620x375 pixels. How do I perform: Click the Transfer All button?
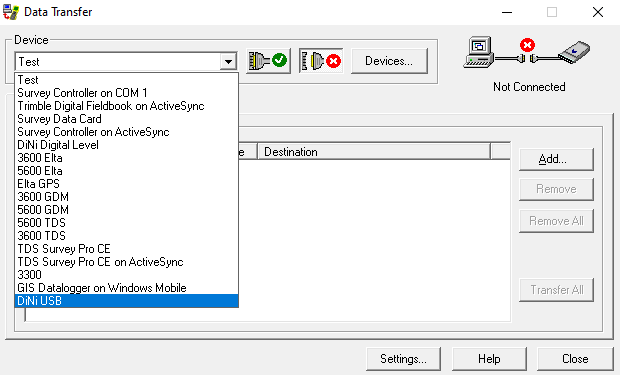[x=556, y=290]
